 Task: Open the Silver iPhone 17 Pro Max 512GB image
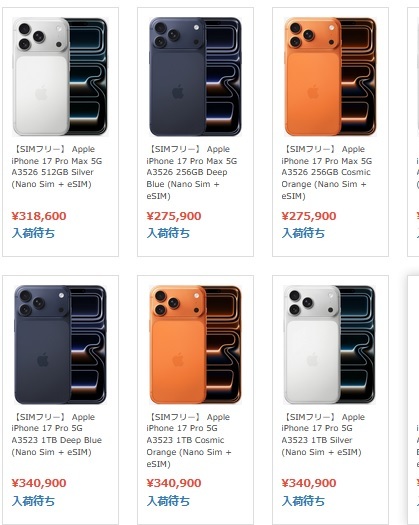click(x=60, y=77)
